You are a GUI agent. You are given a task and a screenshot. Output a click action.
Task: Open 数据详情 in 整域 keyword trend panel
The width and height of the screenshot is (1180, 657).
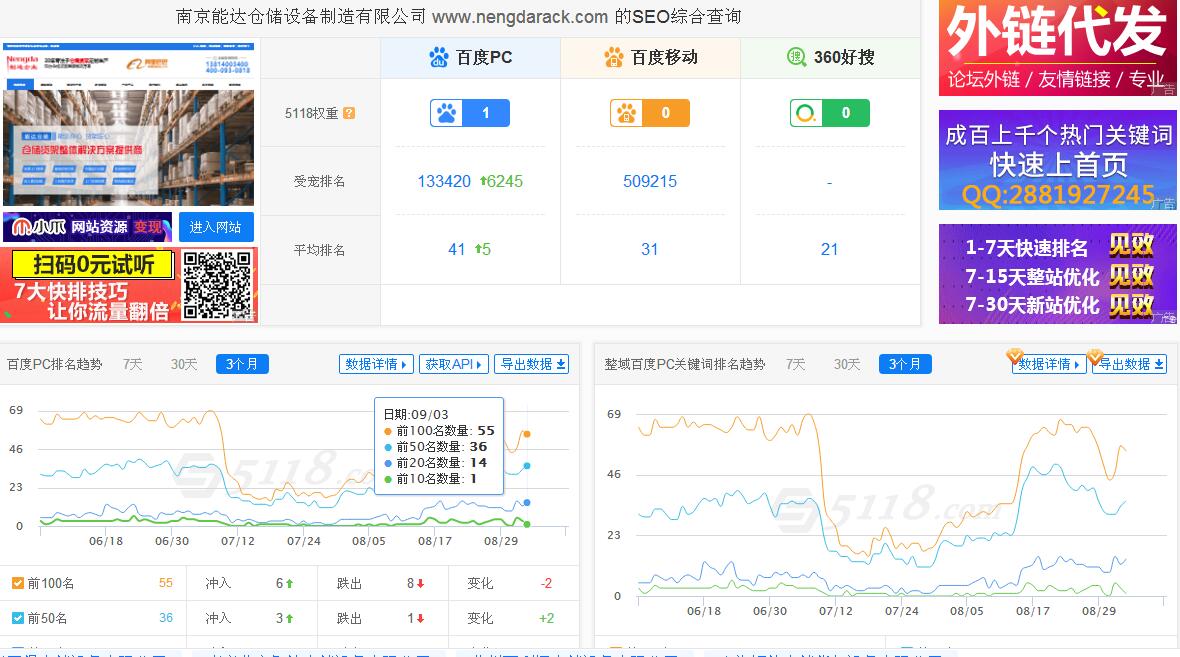click(x=1048, y=364)
